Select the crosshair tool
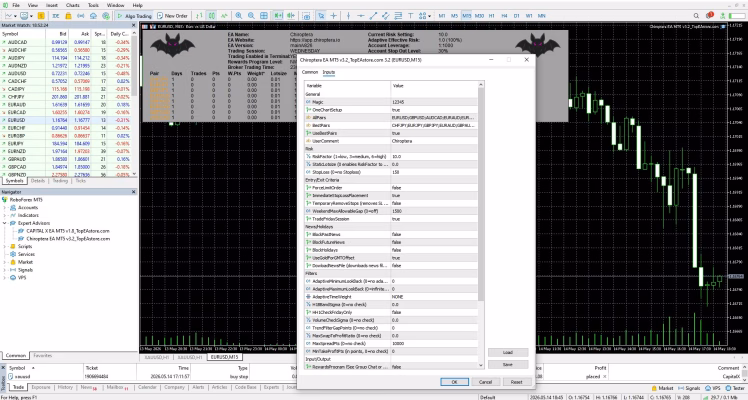Image resolution: width=748 pixels, height=400 pixels. coord(333,16)
